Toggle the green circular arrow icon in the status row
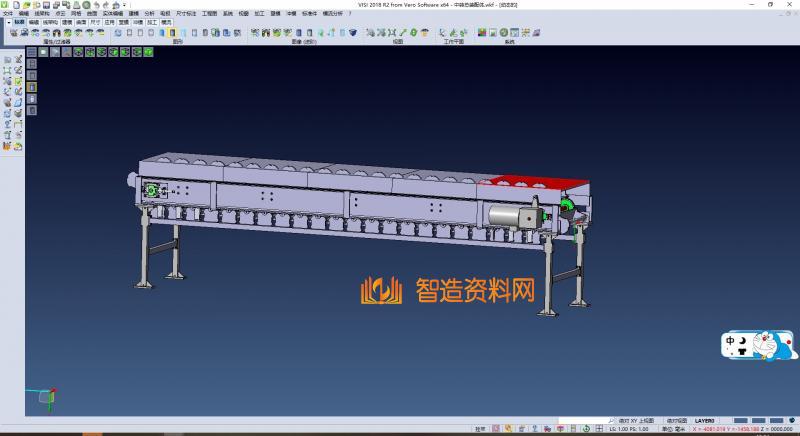Viewport: 800px width, 436px height. tap(586, 429)
